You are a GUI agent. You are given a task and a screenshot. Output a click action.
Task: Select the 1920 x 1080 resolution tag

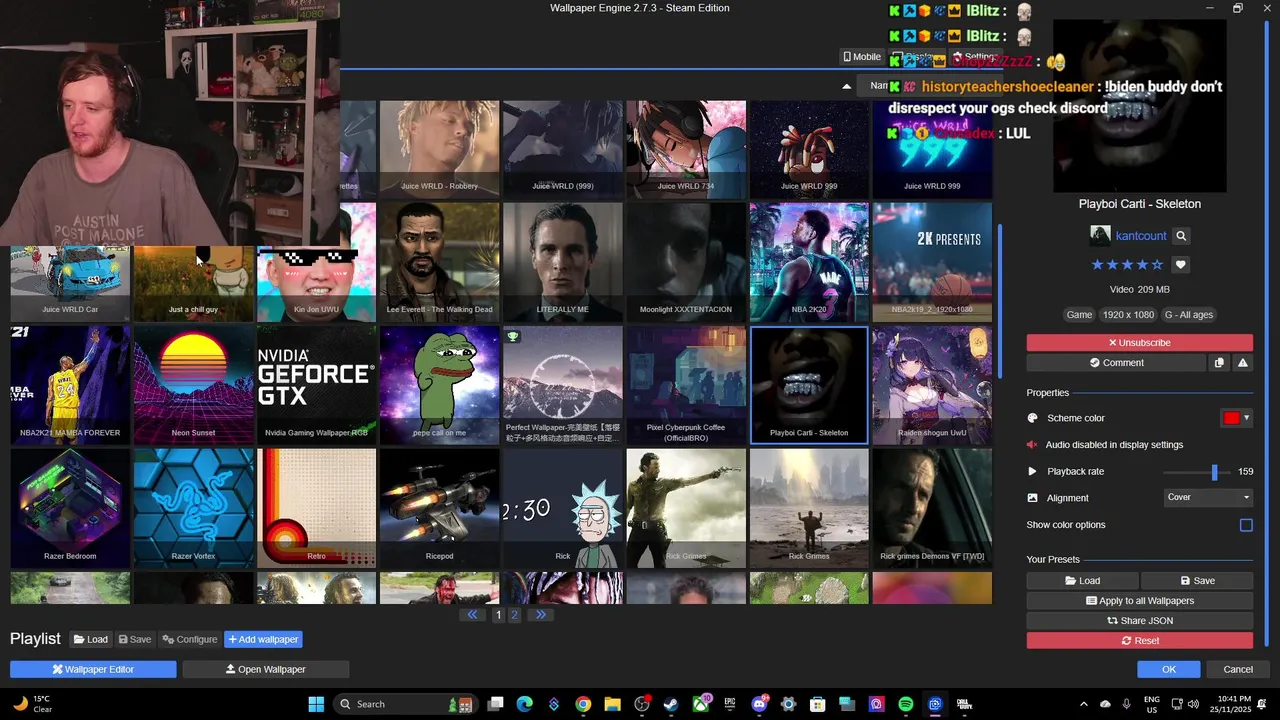coord(1128,315)
